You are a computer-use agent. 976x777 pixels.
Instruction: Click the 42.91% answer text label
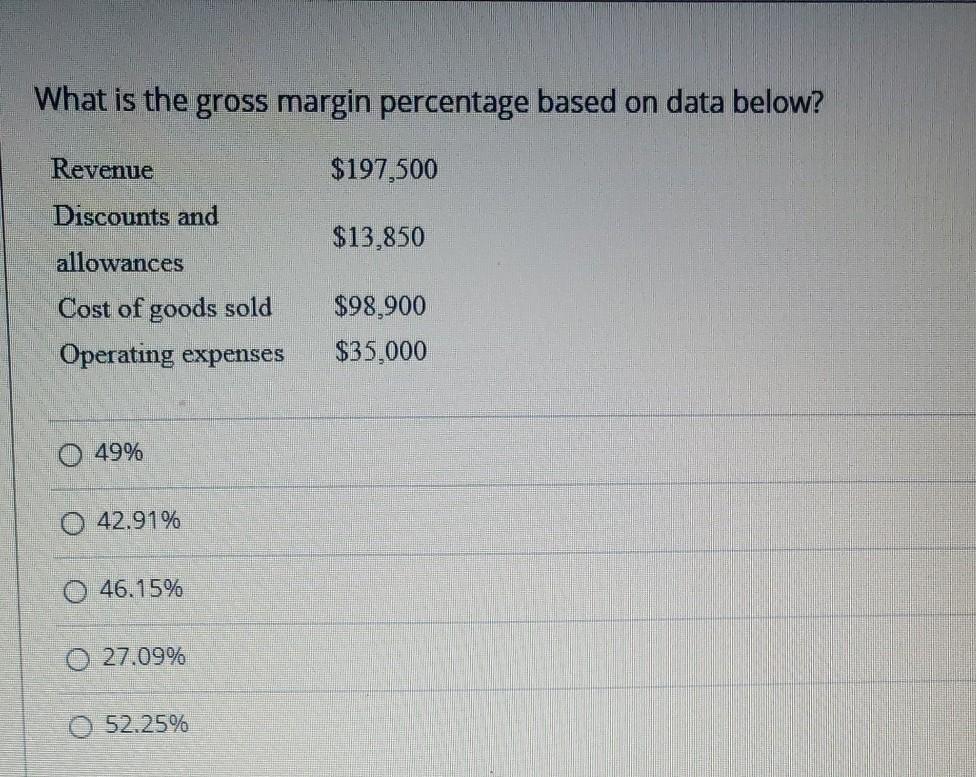point(138,521)
